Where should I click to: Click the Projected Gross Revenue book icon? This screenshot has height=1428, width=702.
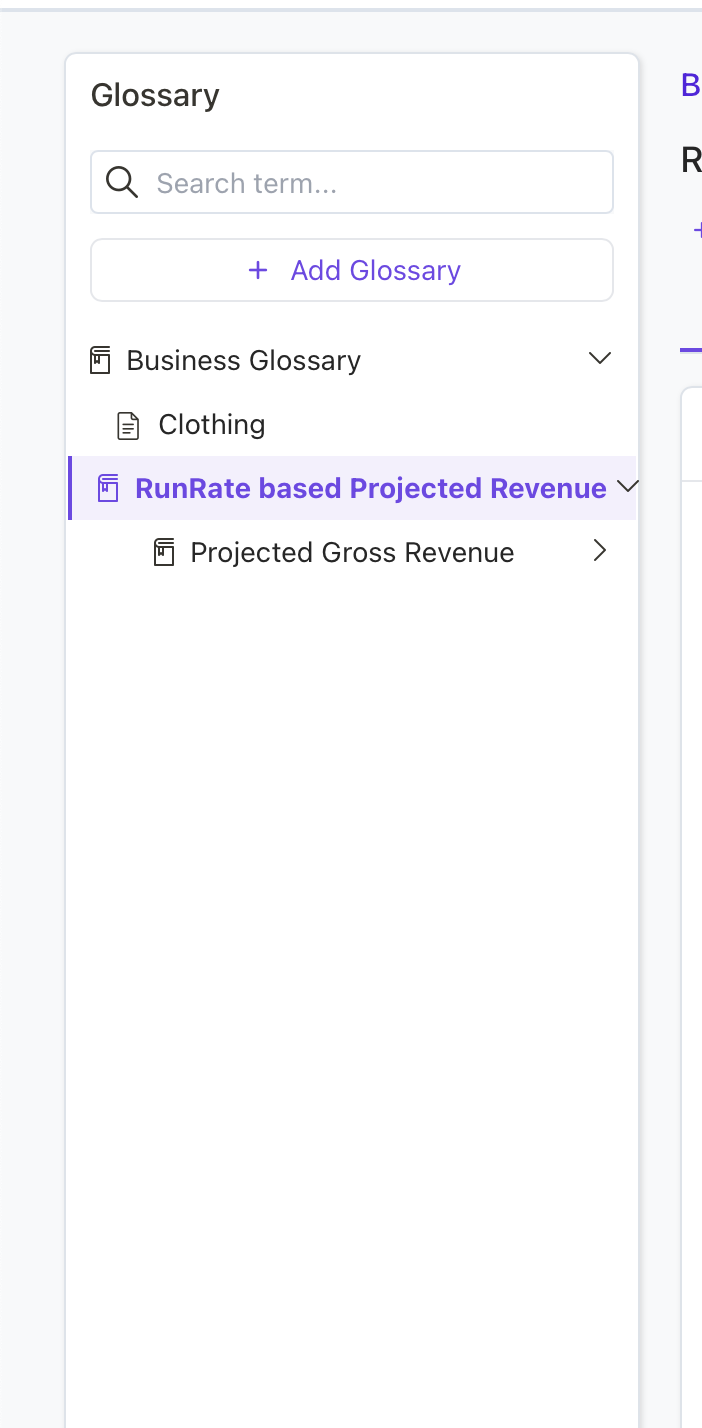164,553
